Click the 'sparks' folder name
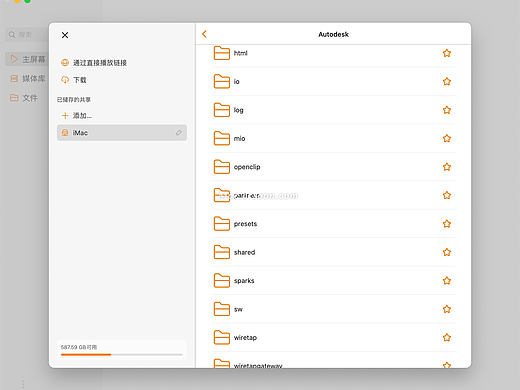 [x=244, y=281]
